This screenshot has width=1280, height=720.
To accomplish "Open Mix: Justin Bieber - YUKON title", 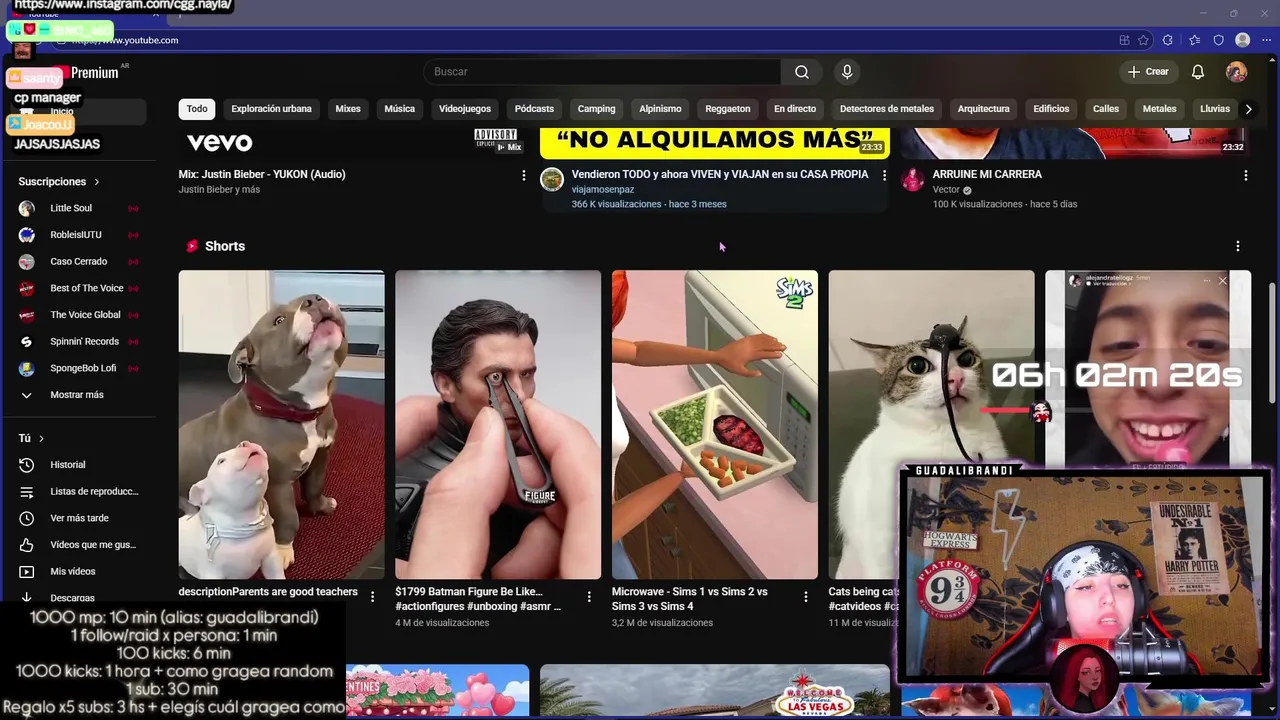I will [262, 174].
